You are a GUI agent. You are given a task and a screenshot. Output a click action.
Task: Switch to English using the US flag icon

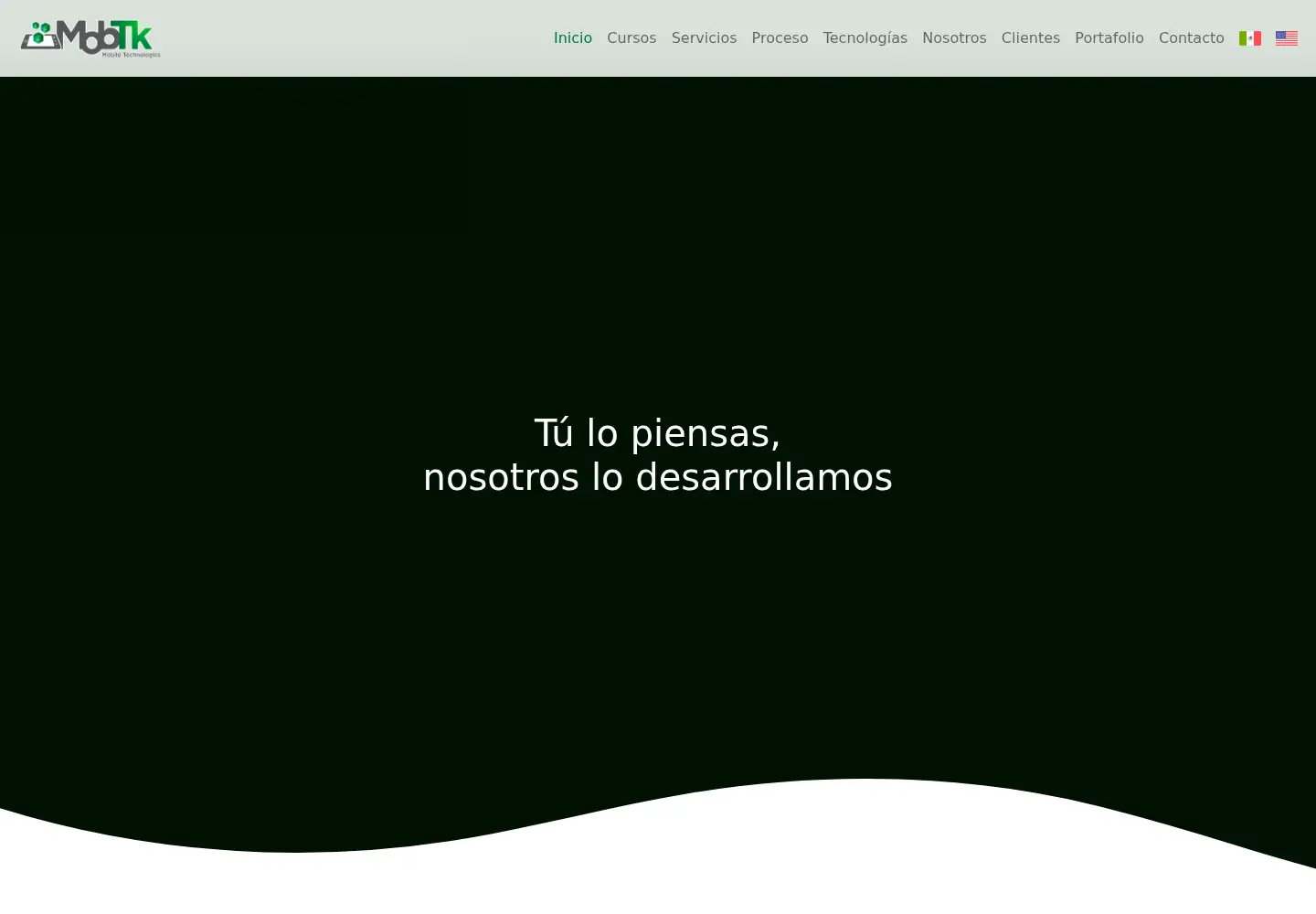coord(1286,38)
